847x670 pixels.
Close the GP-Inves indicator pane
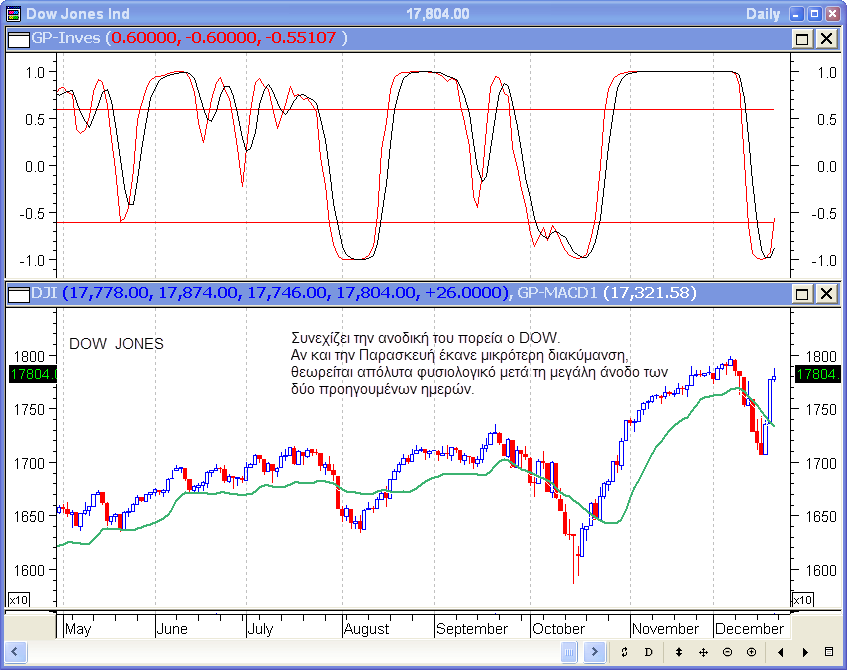[x=826, y=38]
